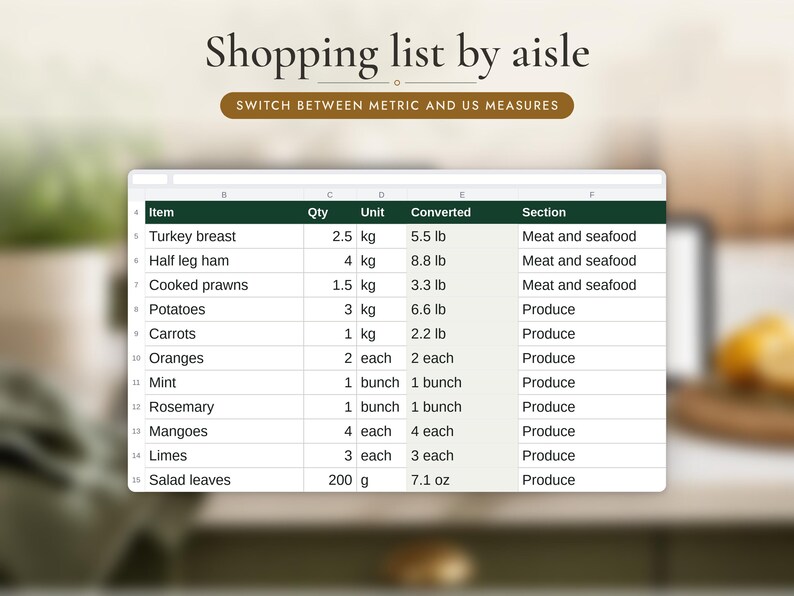Click the 'Produce' section for Salad leaves

[x=592, y=480]
